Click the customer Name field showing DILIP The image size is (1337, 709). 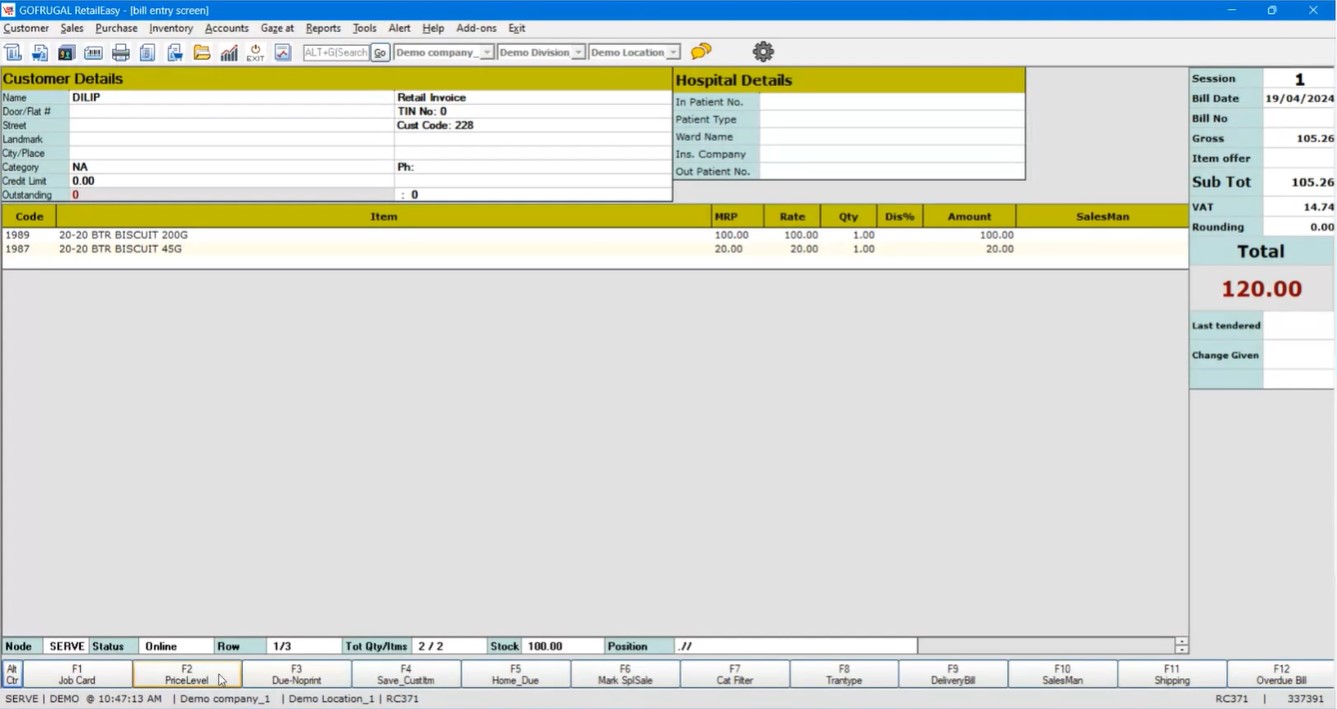(232, 97)
